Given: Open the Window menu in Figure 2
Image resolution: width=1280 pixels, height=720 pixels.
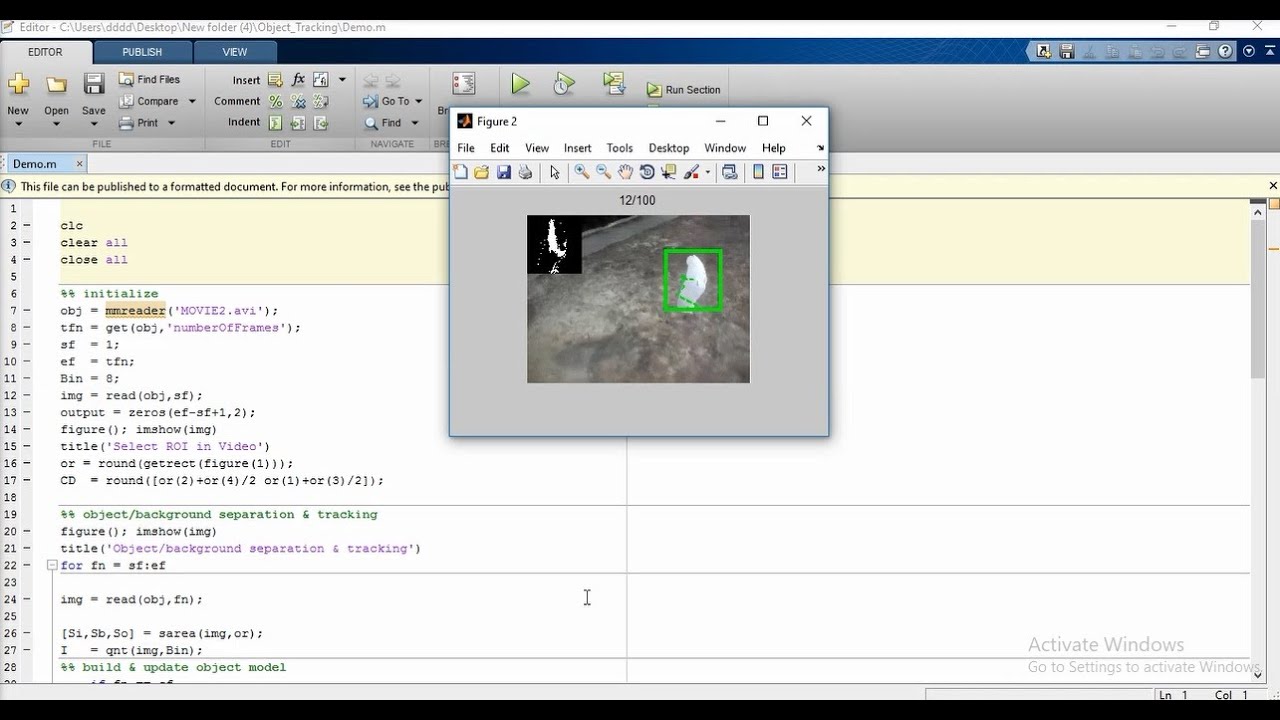Looking at the screenshot, I should [x=725, y=148].
